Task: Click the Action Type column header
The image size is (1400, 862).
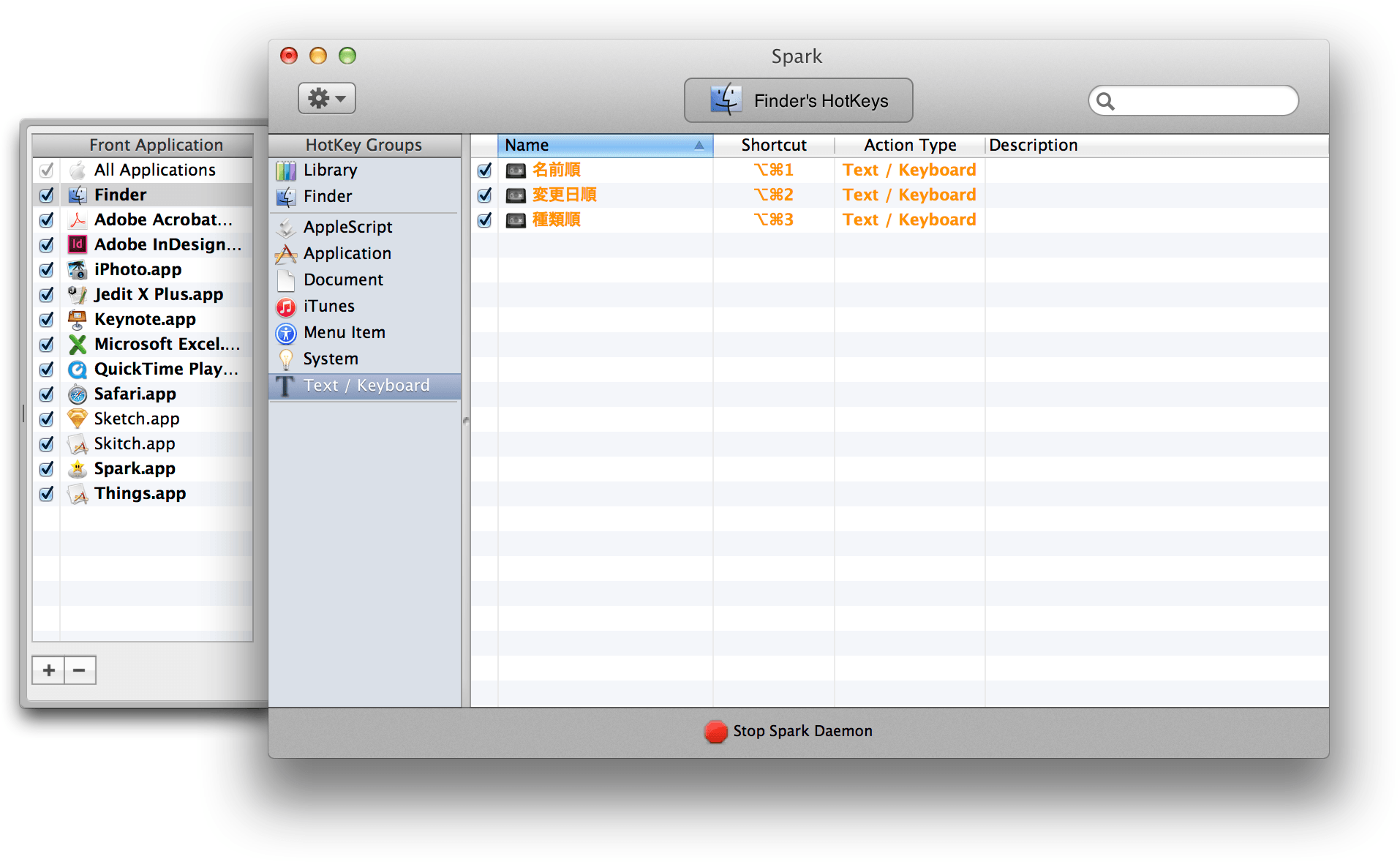Action: (x=909, y=145)
